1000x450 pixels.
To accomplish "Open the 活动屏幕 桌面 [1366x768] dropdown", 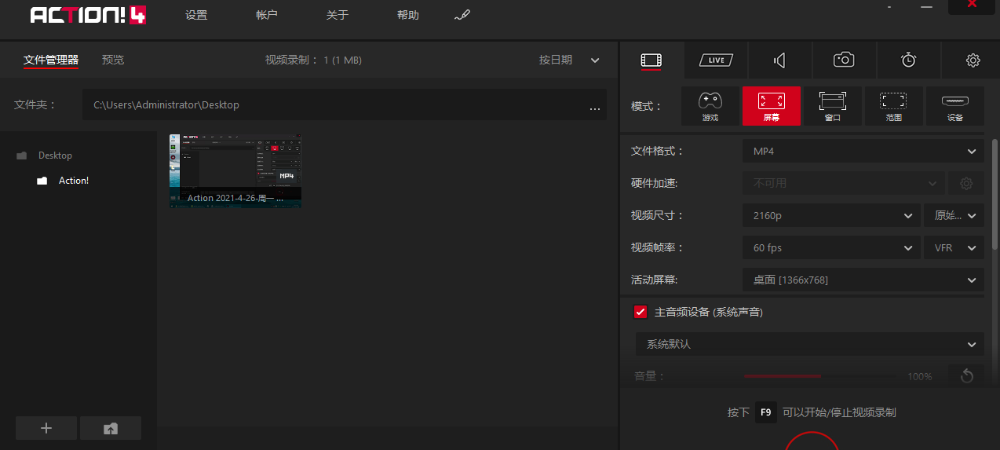I will [x=863, y=280].
